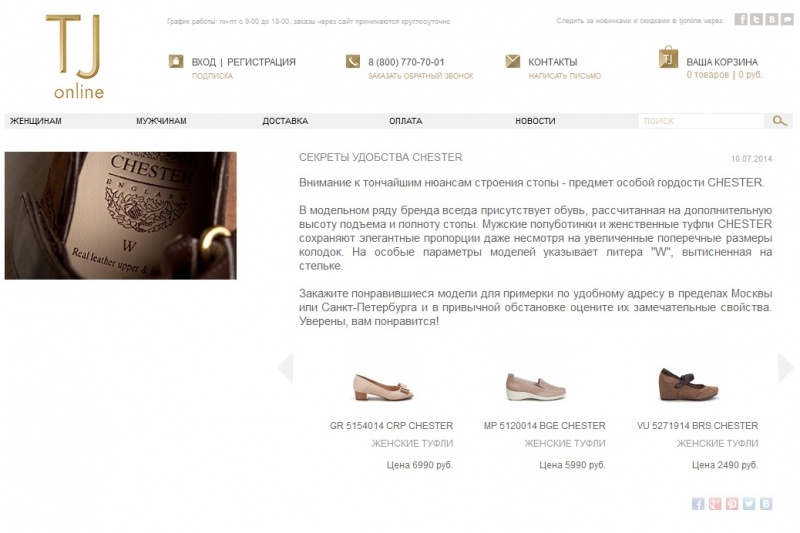Click the РЕГИСТРАЦИЯ link

click(x=261, y=62)
